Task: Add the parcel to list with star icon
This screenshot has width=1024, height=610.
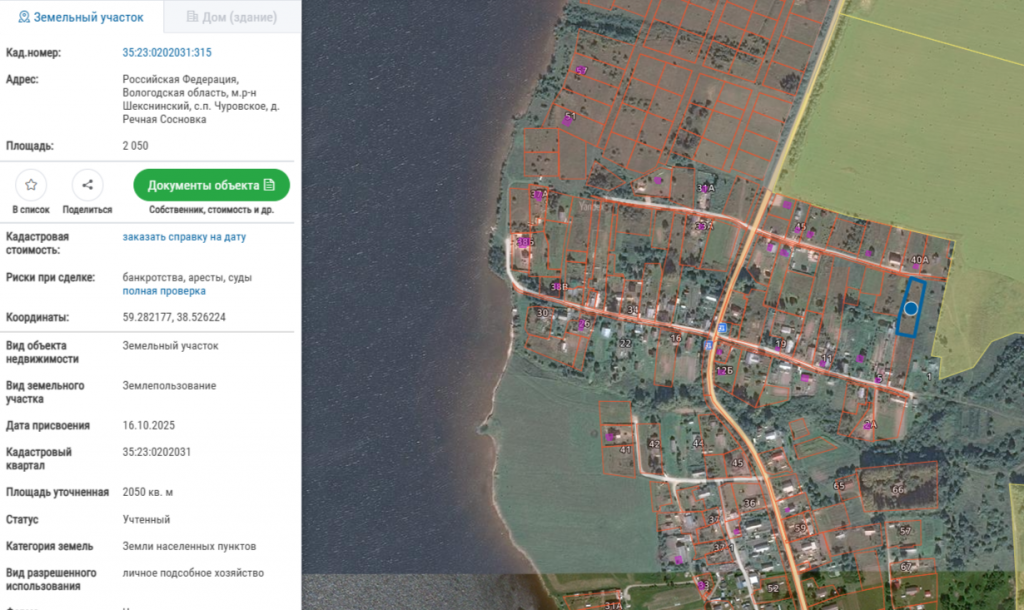Action: click(x=31, y=185)
